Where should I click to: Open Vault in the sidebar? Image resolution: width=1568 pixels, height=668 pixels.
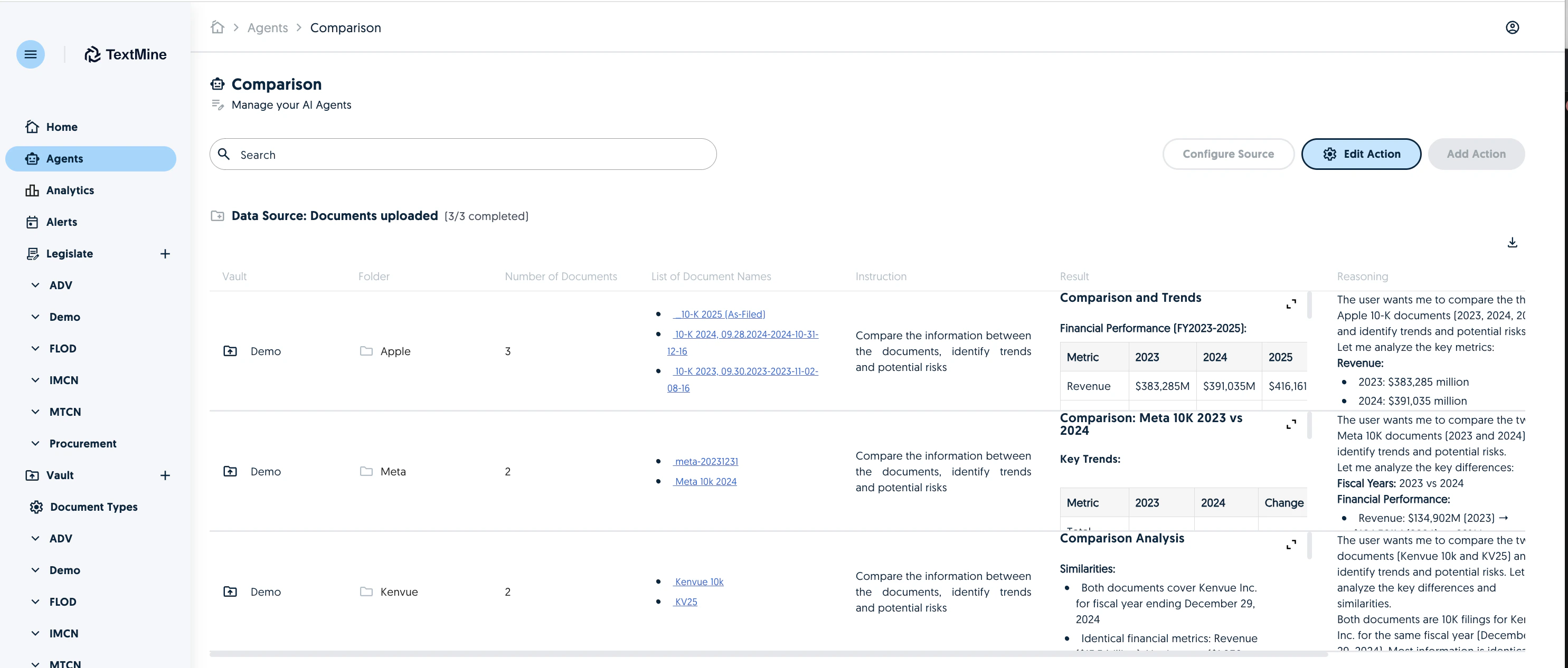[60, 475]
